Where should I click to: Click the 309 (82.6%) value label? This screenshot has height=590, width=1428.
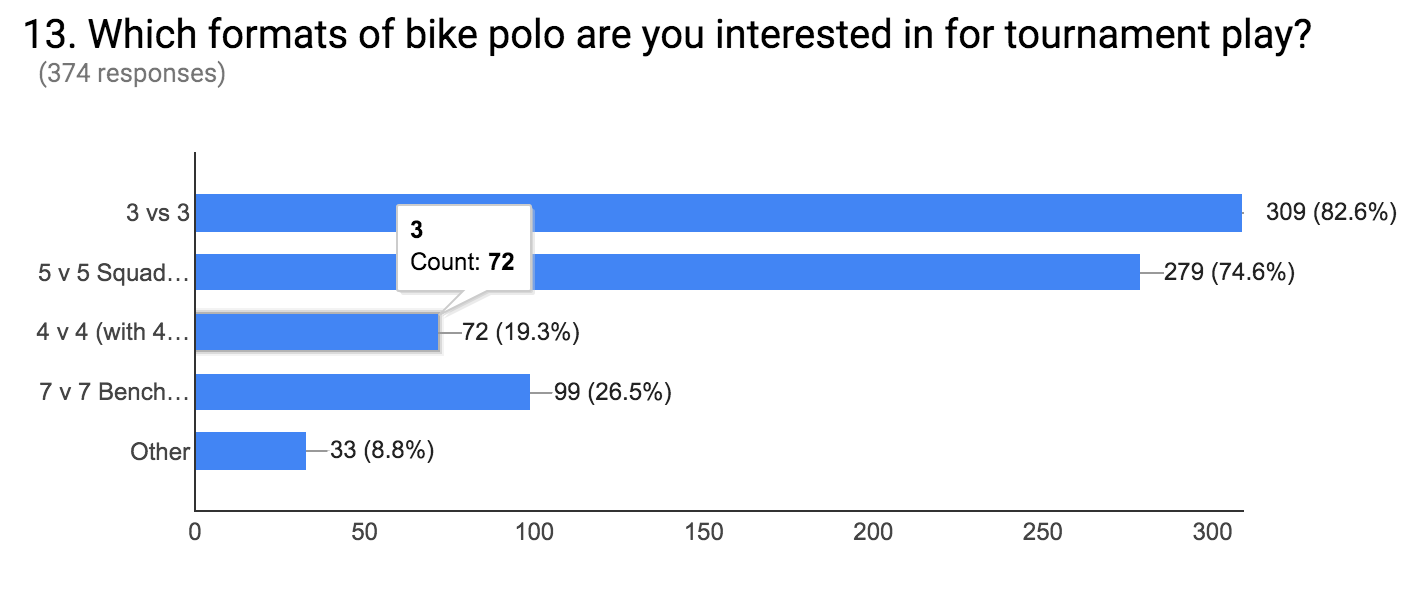click(x=1331, y=212)
